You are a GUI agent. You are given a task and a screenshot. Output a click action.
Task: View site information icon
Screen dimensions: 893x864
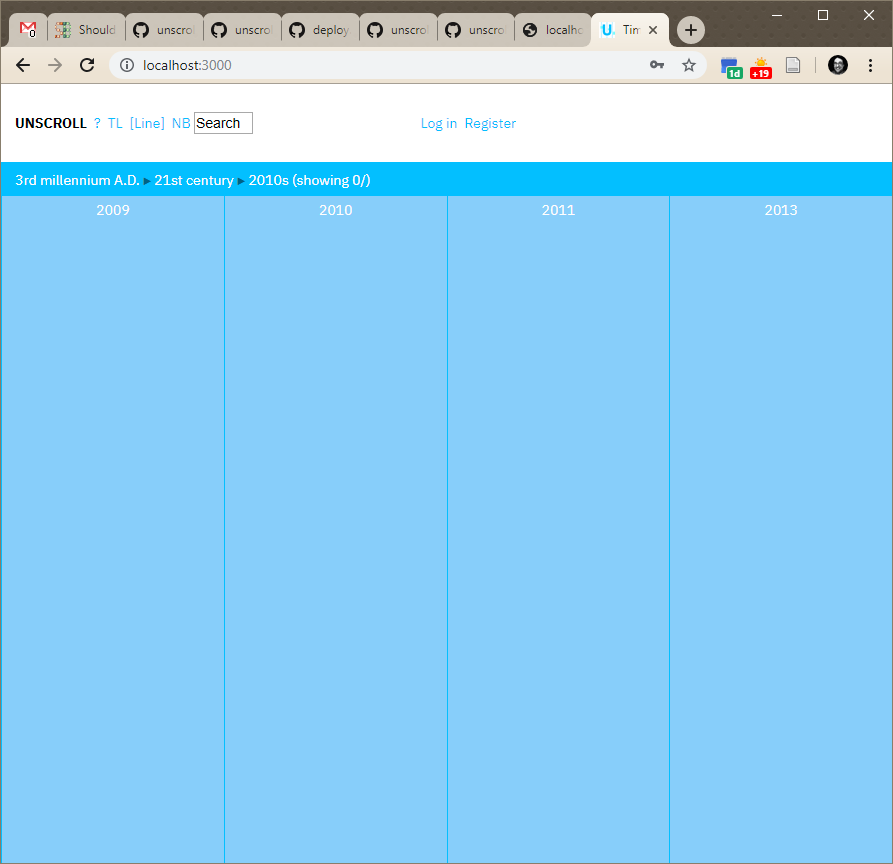pos(127,65)
